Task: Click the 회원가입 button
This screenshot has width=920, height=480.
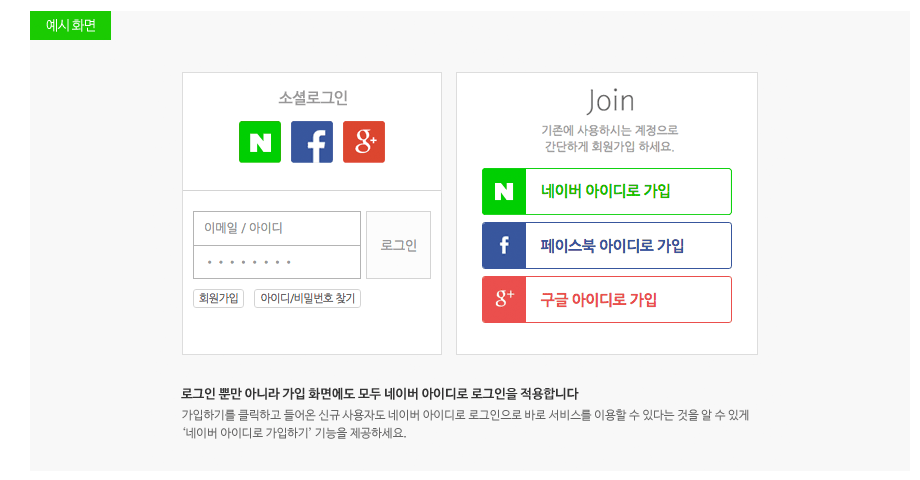Action: pos(218,298)
